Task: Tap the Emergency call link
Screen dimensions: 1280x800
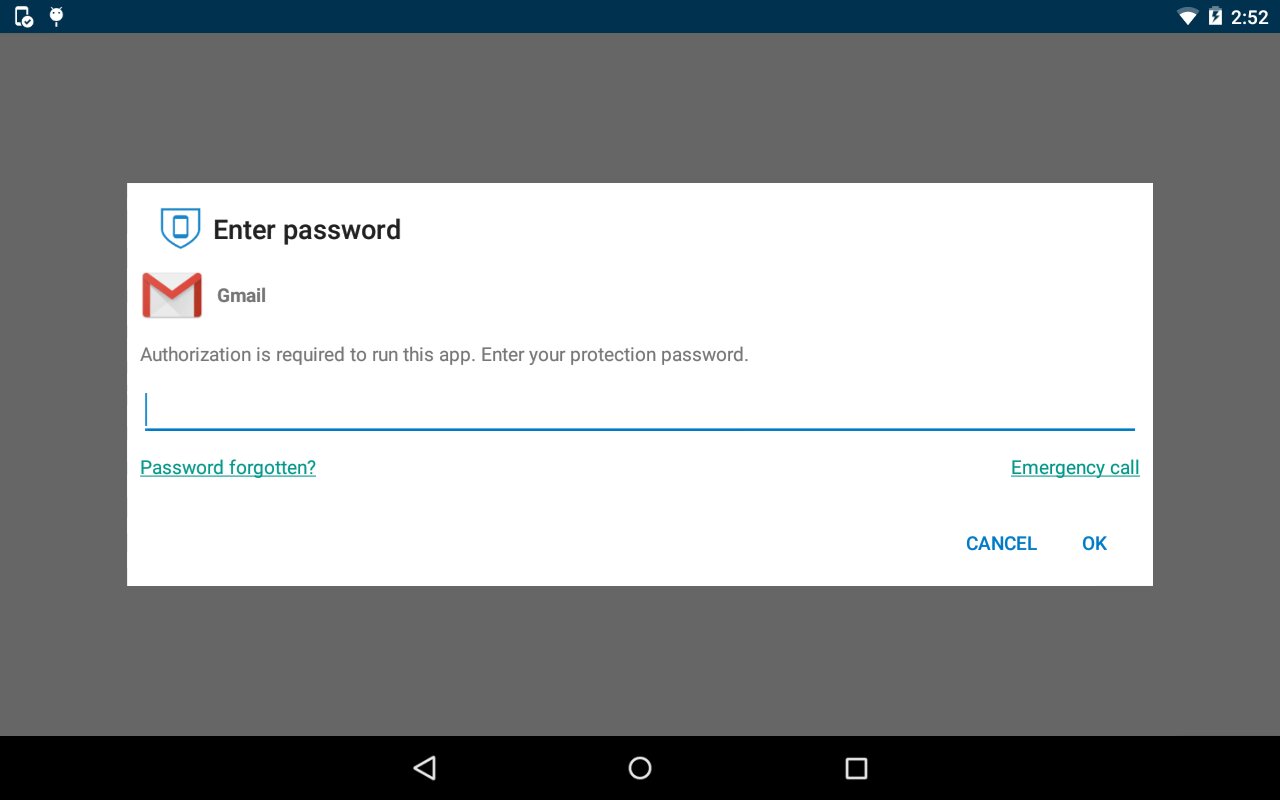Action: [1075, 468]
